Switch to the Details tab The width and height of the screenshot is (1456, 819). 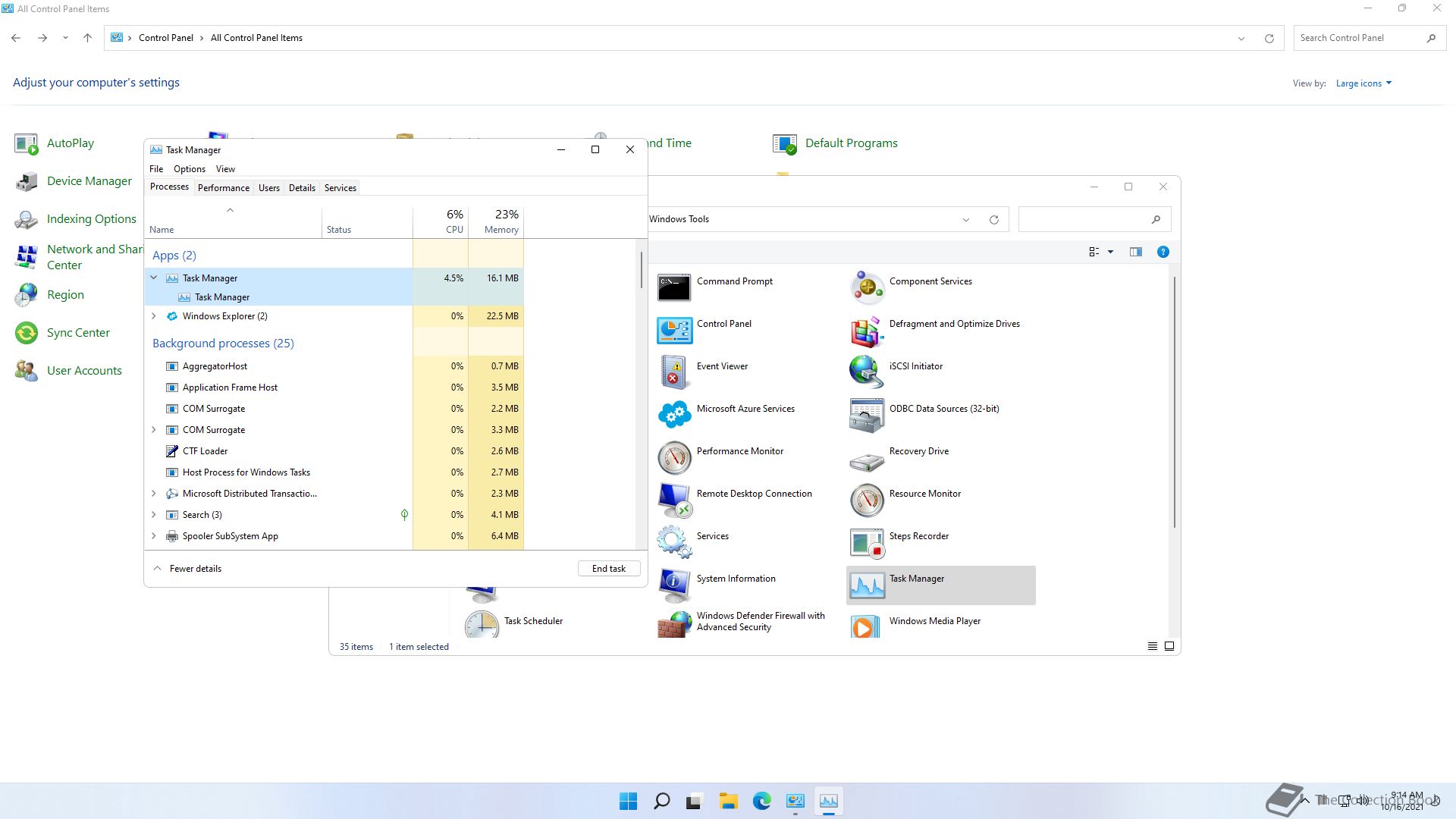click(302, 188)
